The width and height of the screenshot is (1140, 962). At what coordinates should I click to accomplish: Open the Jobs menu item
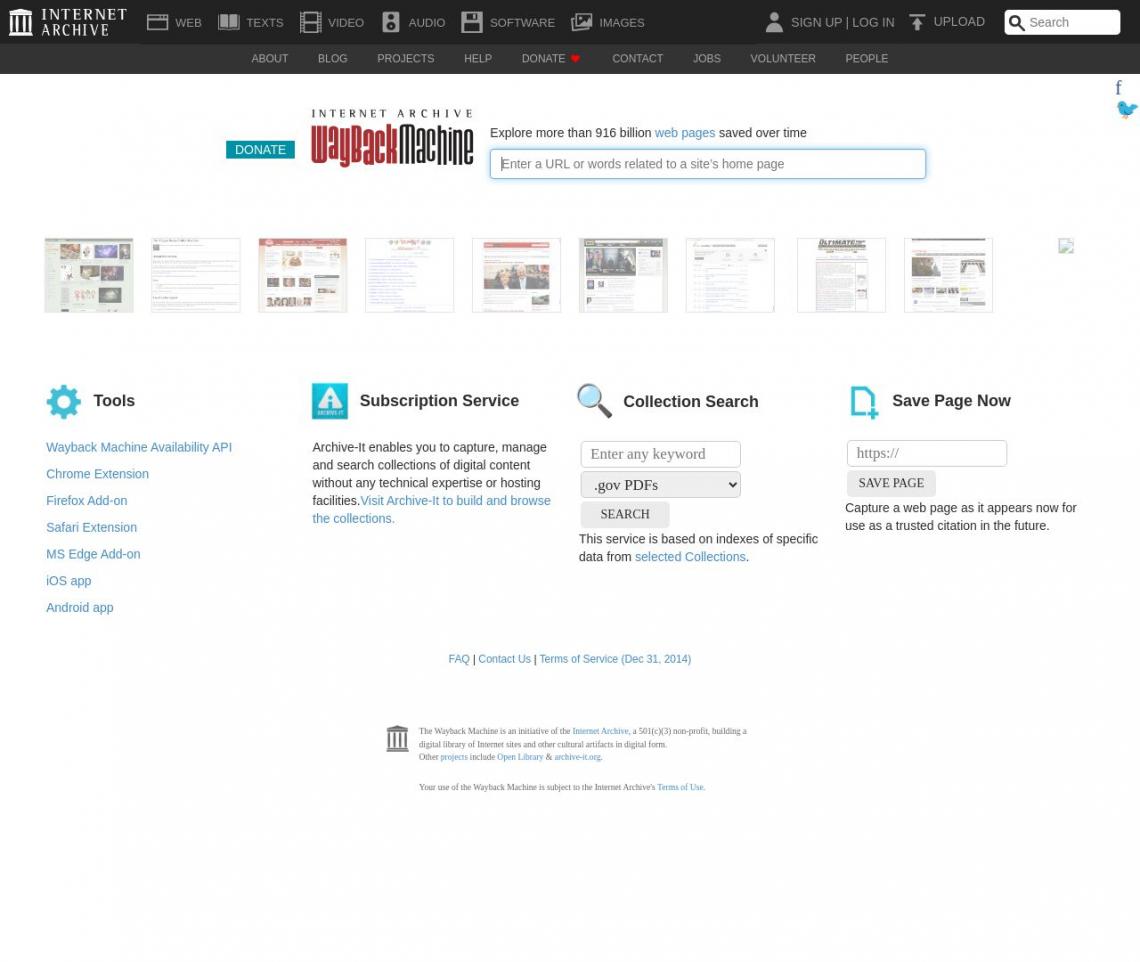pos(707,59)
